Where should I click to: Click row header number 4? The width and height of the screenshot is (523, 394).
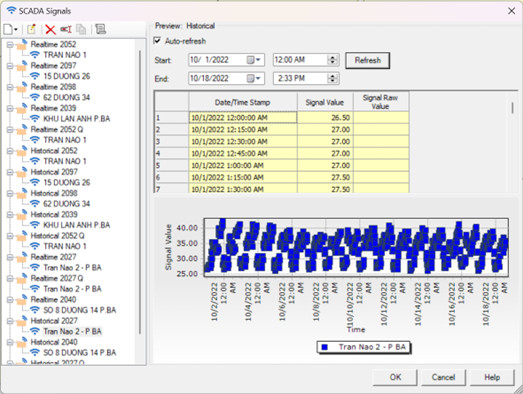171,153
